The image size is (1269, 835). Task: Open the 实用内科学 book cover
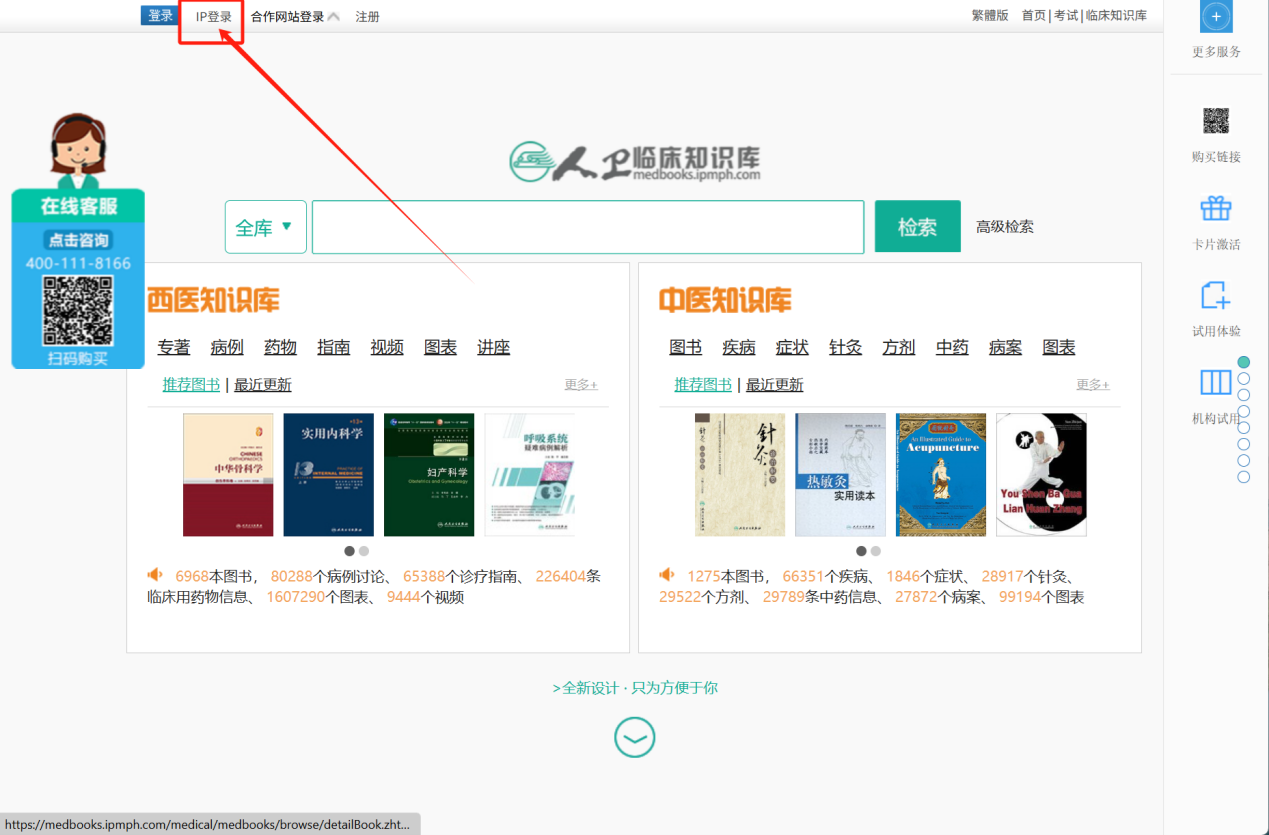click(x=328, y=475)
